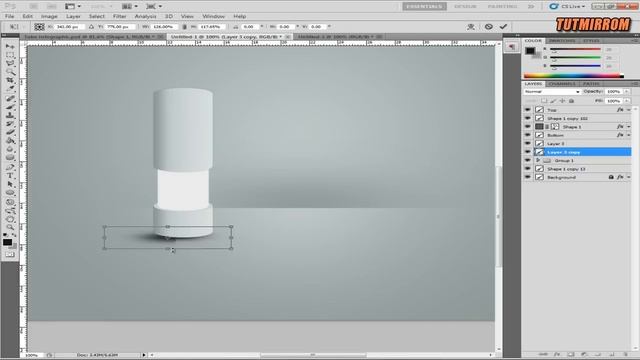640x360 pixels.
Task: Select the Design workspace button
Action: click(x=465, y=6)
